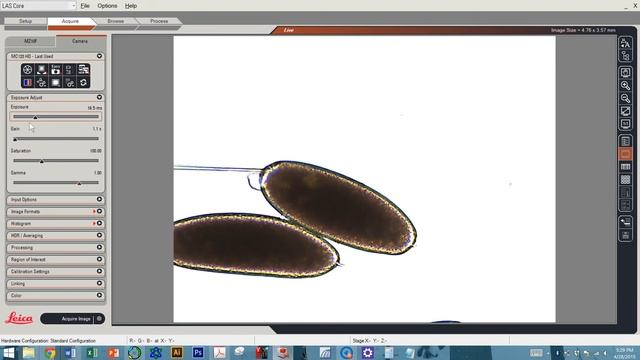Select the Camera tab

coord(80,41)
